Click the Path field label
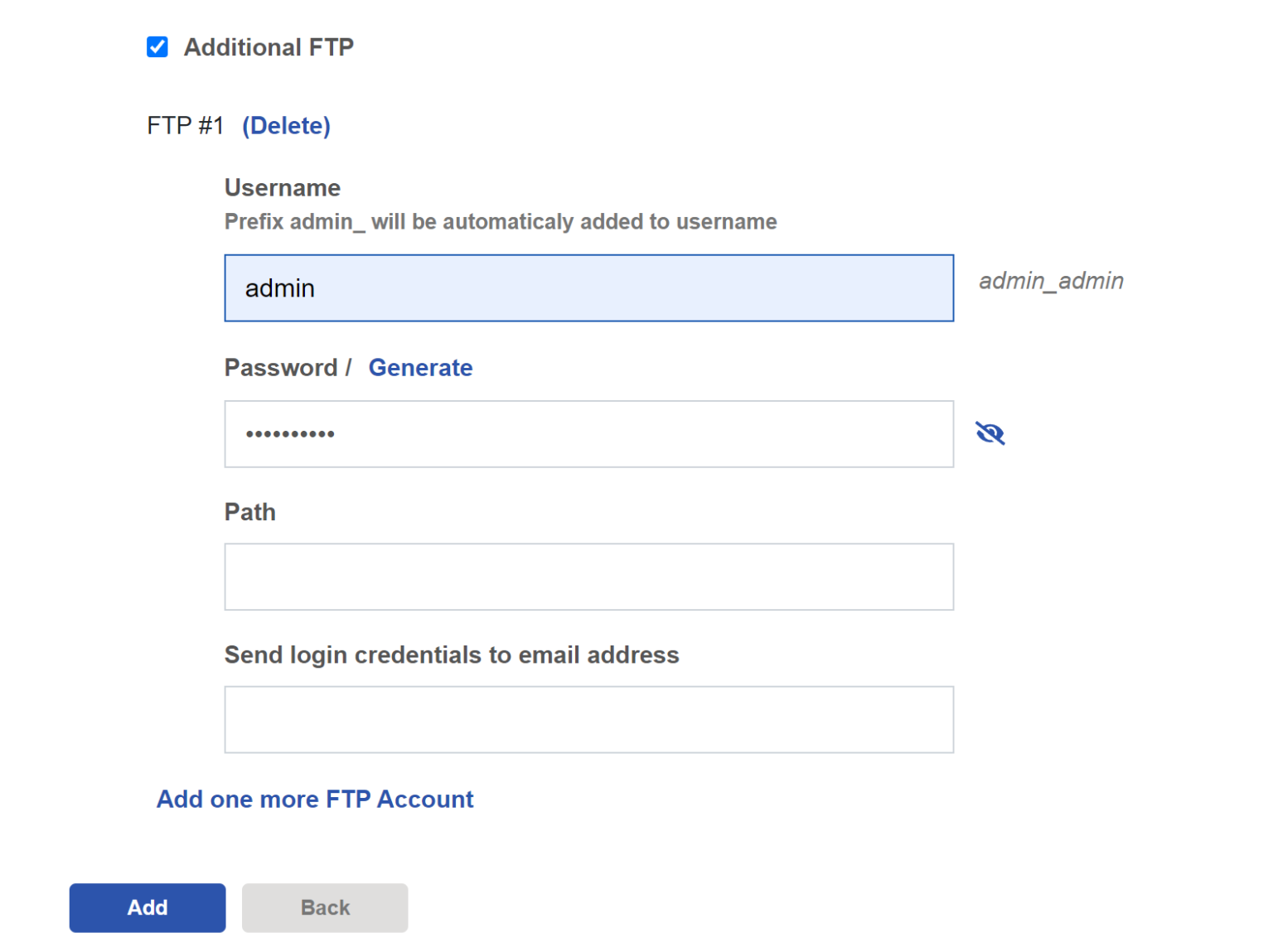 tap(250, 512)
